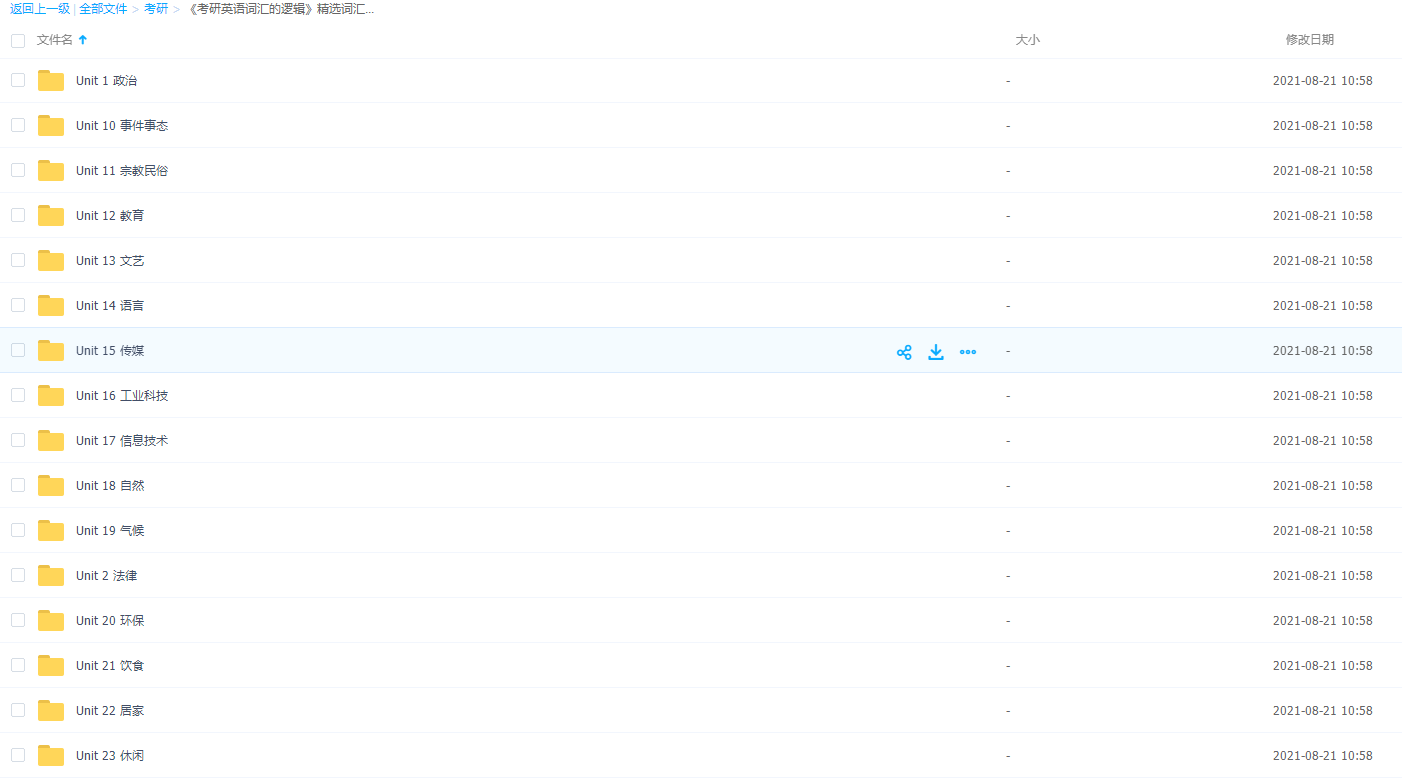This screenshot has height=778, width=1402.
Task: Click the Unit 21 饮食 folder icon
Action: pyautogui.click(x=51, y=666)
